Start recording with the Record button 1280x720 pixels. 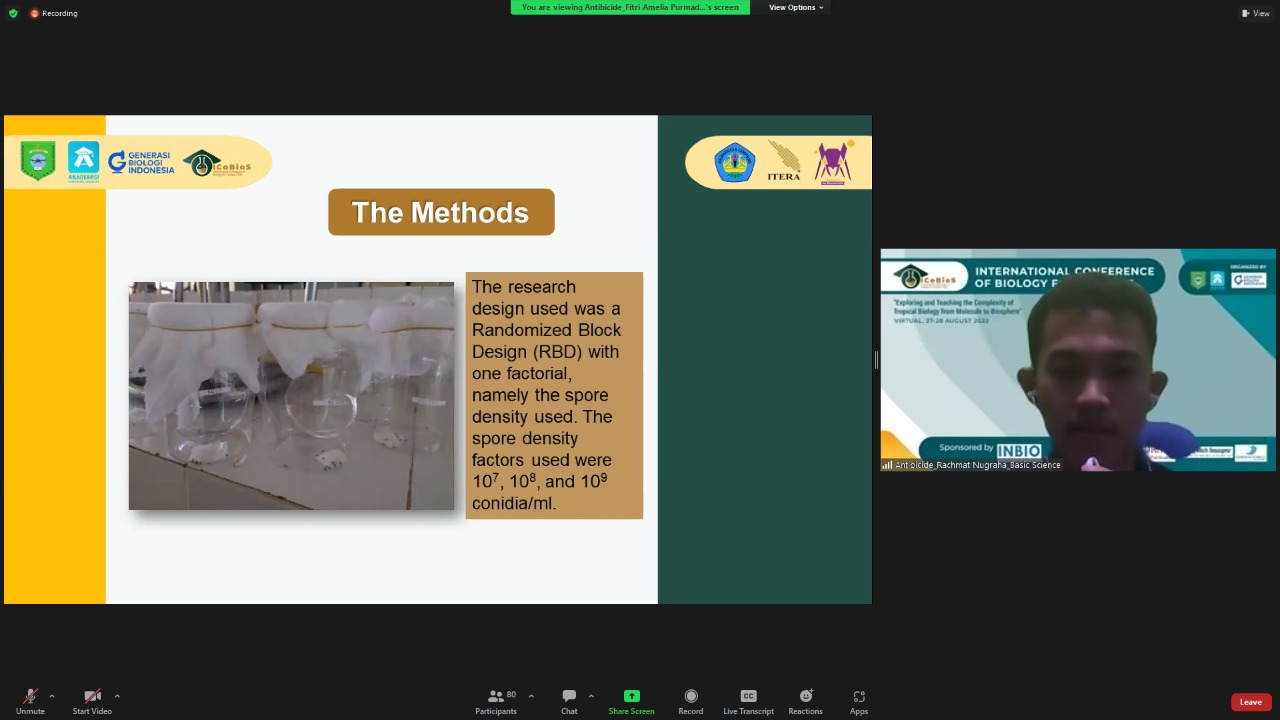[691, 701]
